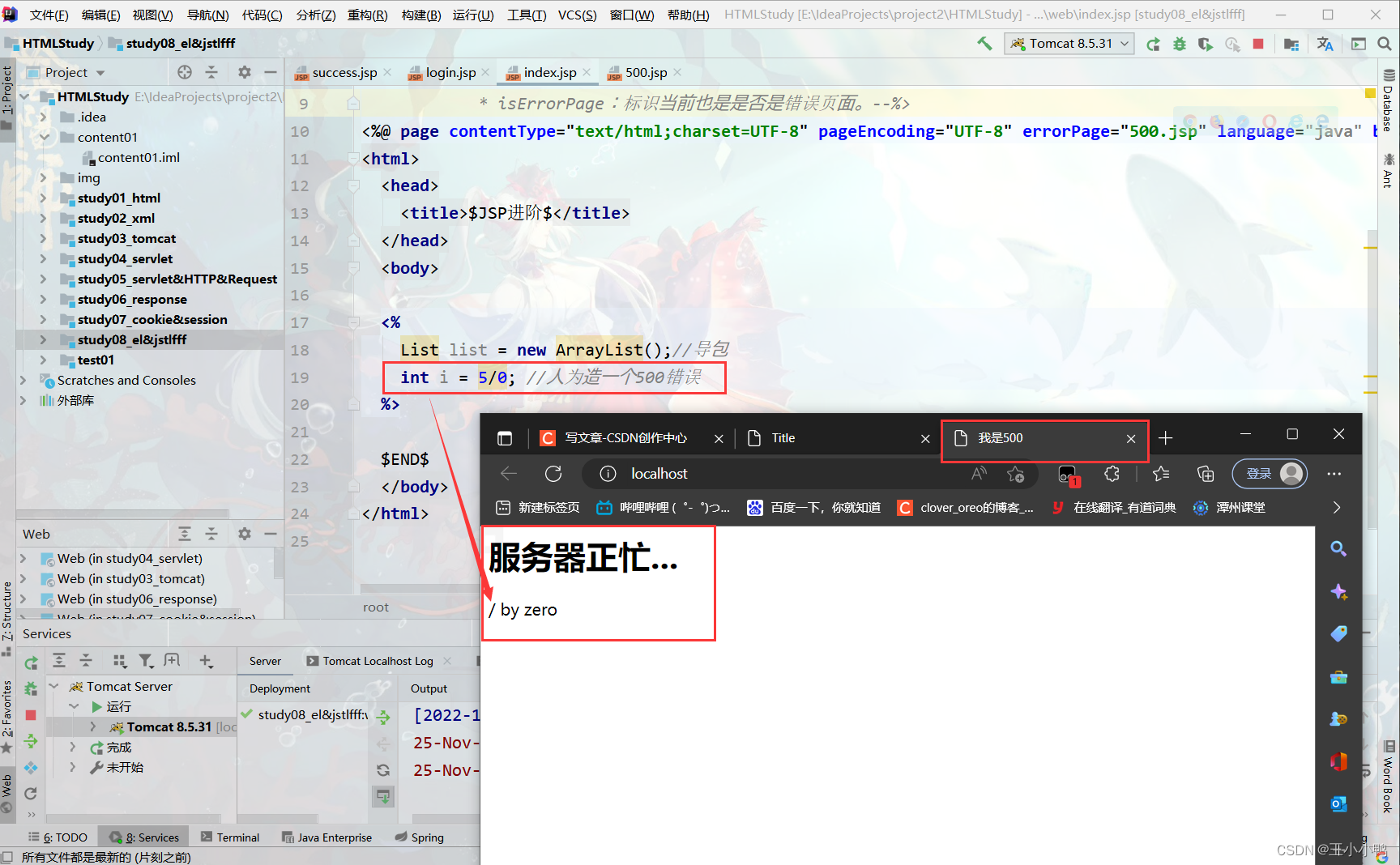
Task: Click the translate icon in IDE toolbar
Action: pyautogui.click(x=1325, y=44)
